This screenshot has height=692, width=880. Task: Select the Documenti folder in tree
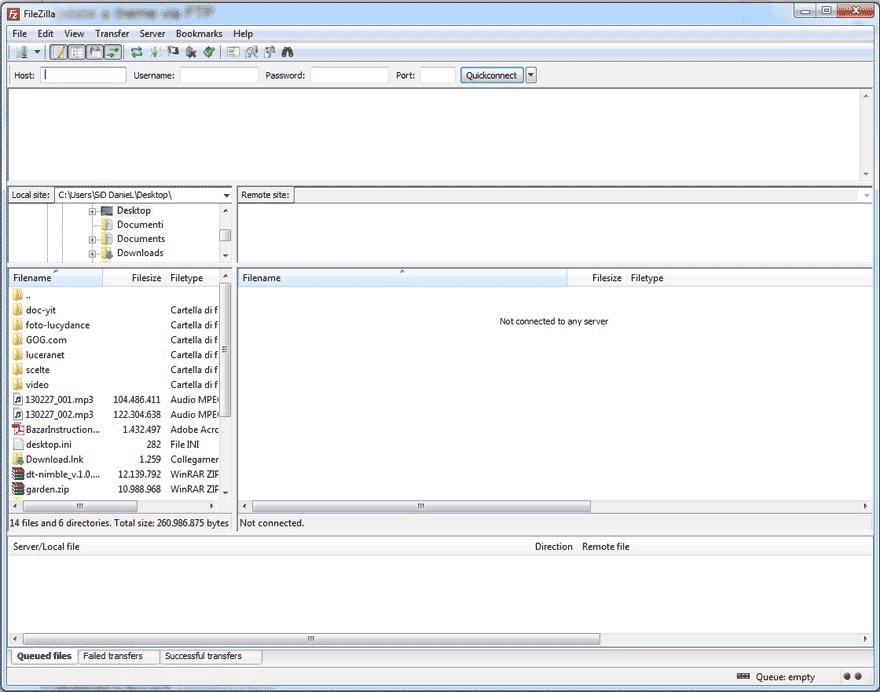click(140, 224)
